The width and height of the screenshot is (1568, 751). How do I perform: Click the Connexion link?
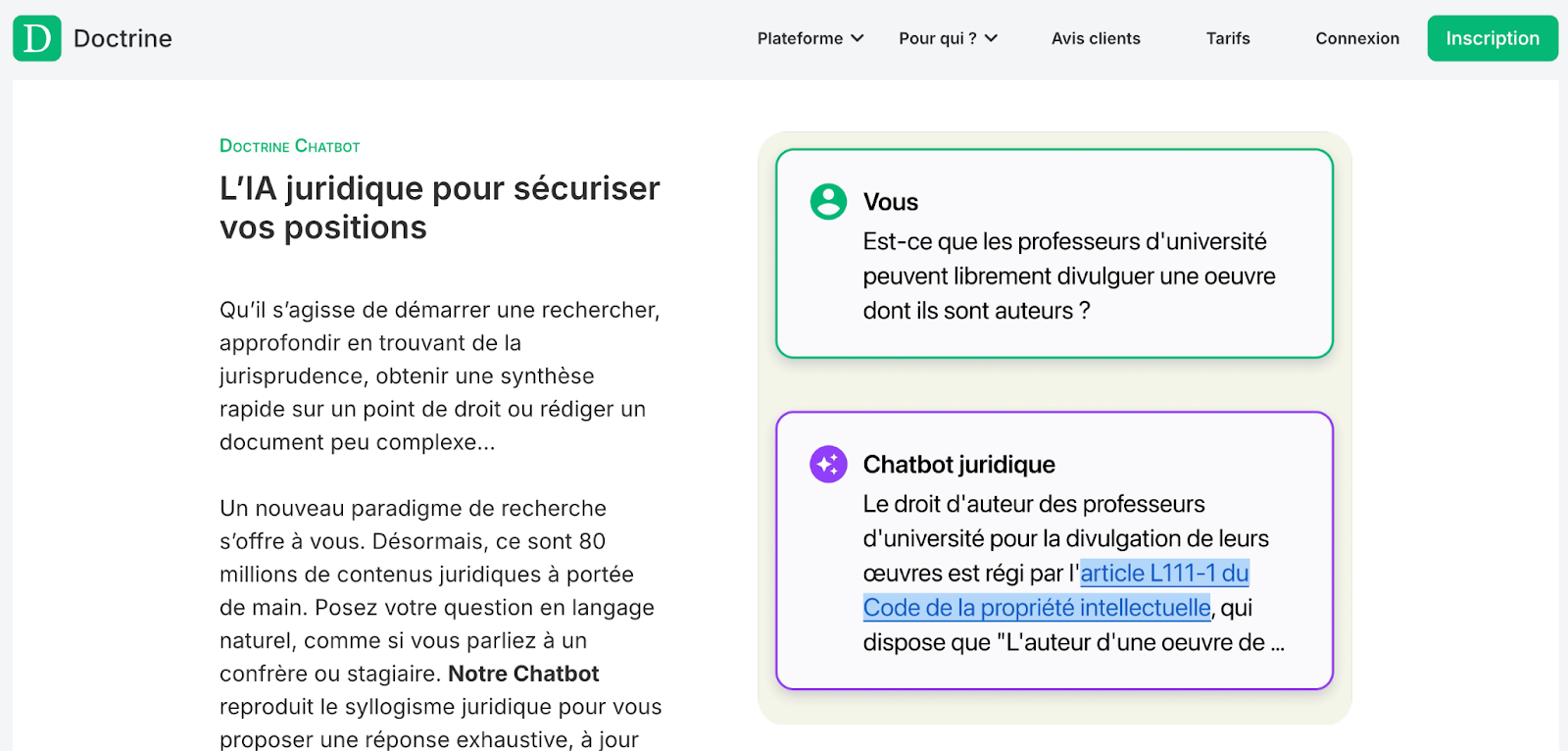click(x=1357, y=38)
